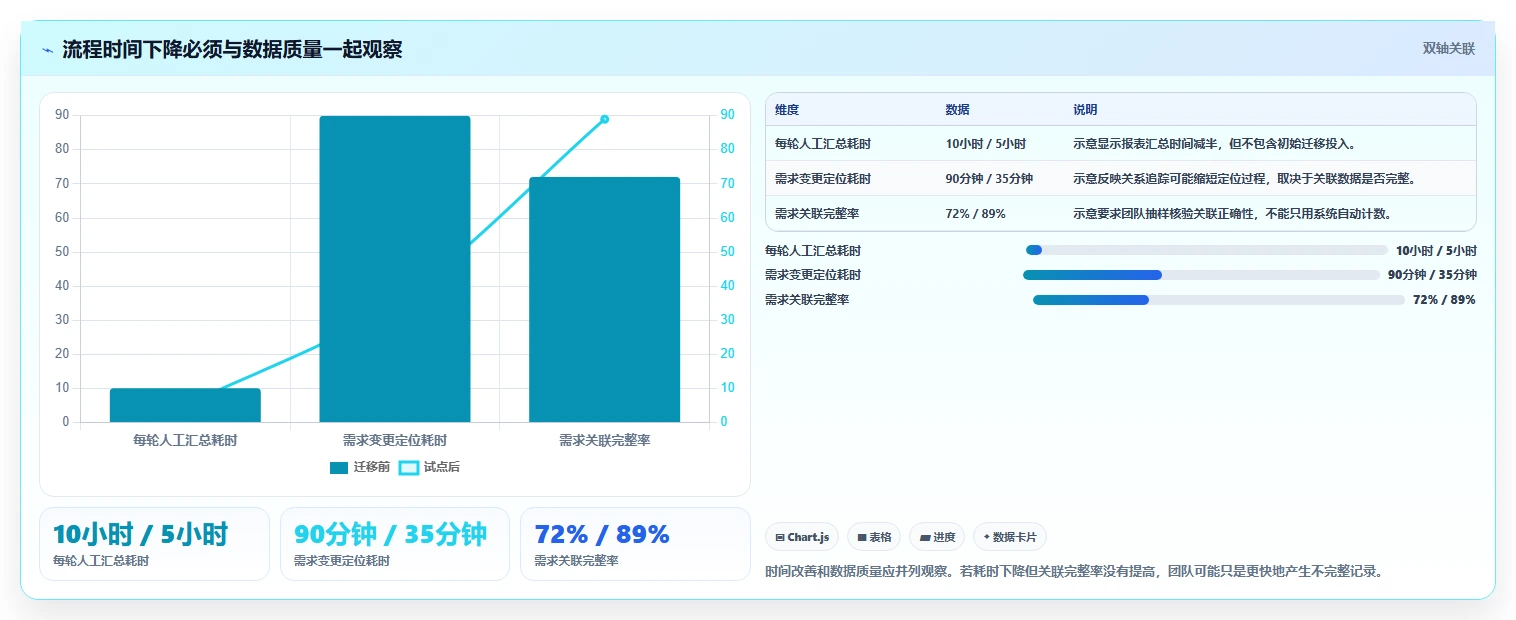Image resolution: width=1516 pixels, height=620 pixels.
Task: Toggle the 试点后 legend entry
Action: click(429, 467)
